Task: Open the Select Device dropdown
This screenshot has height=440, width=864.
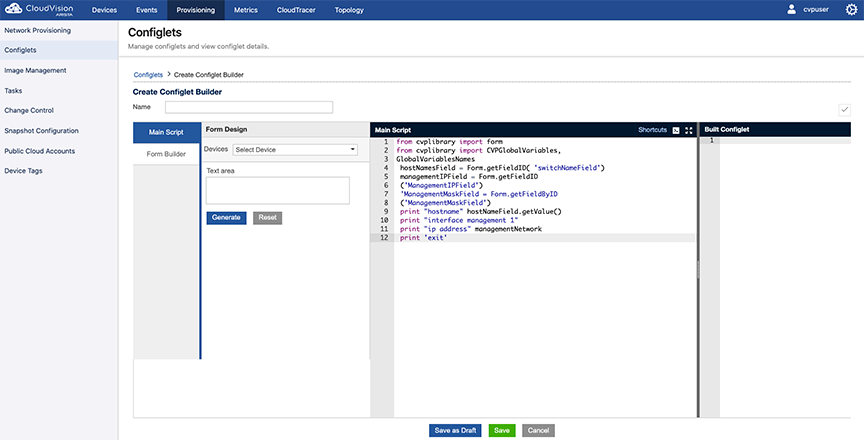Action: click(x=295, y=150)
